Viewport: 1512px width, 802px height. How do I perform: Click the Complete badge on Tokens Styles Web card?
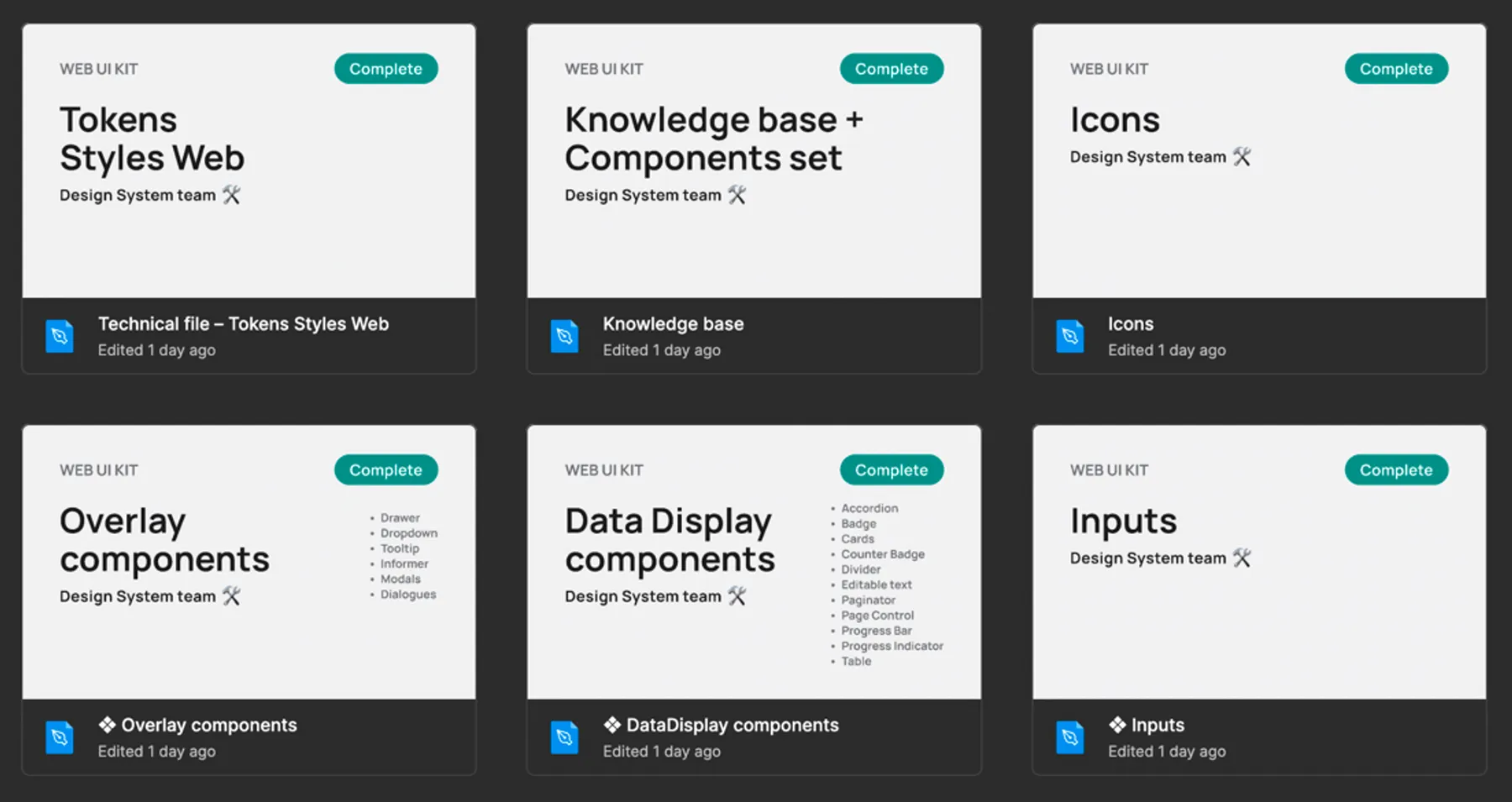[386, 69]
